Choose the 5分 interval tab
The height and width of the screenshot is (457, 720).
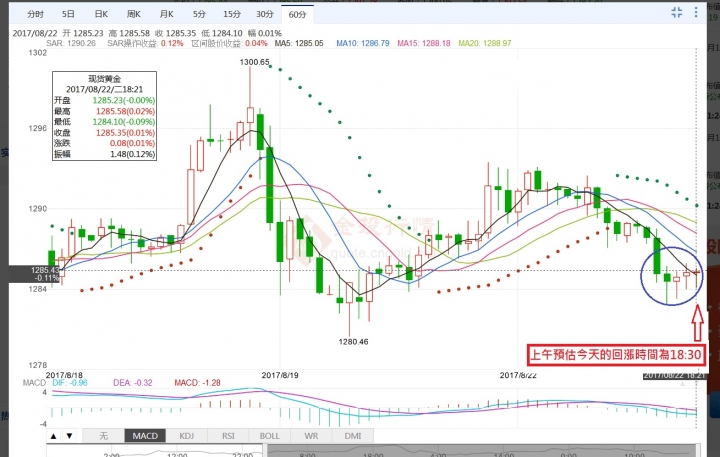[x=199, y=14]
